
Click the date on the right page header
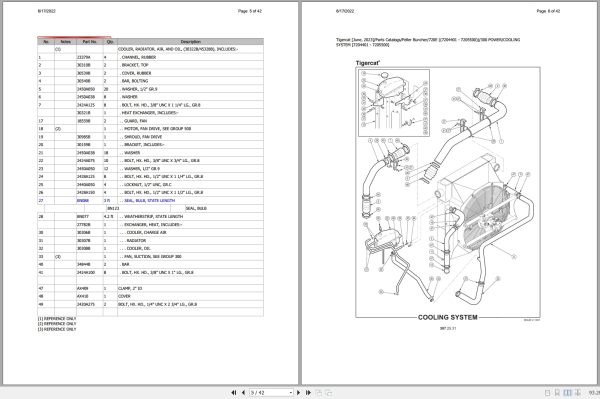[x=345, y=11]
